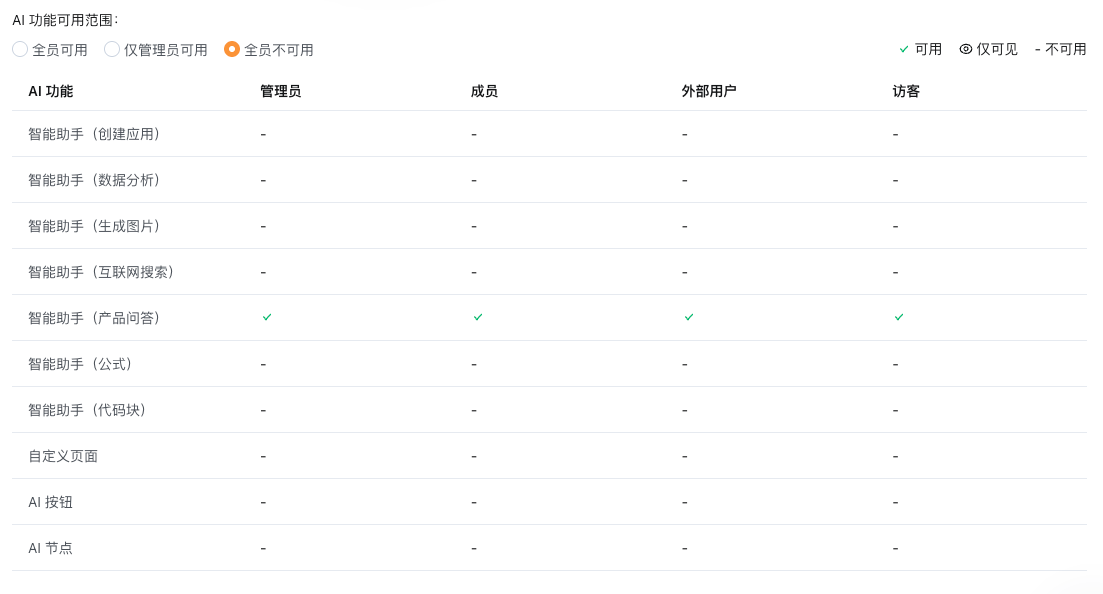Click the eye icon for 仅可见 legend

pyautogui.click(x=966, y=49)
